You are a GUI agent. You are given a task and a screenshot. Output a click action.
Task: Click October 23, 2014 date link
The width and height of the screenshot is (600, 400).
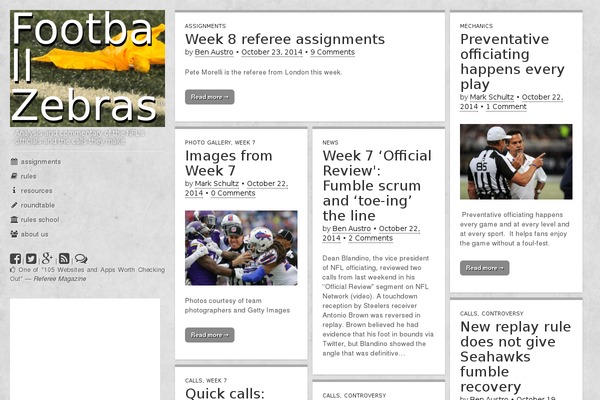coord(272,52)
